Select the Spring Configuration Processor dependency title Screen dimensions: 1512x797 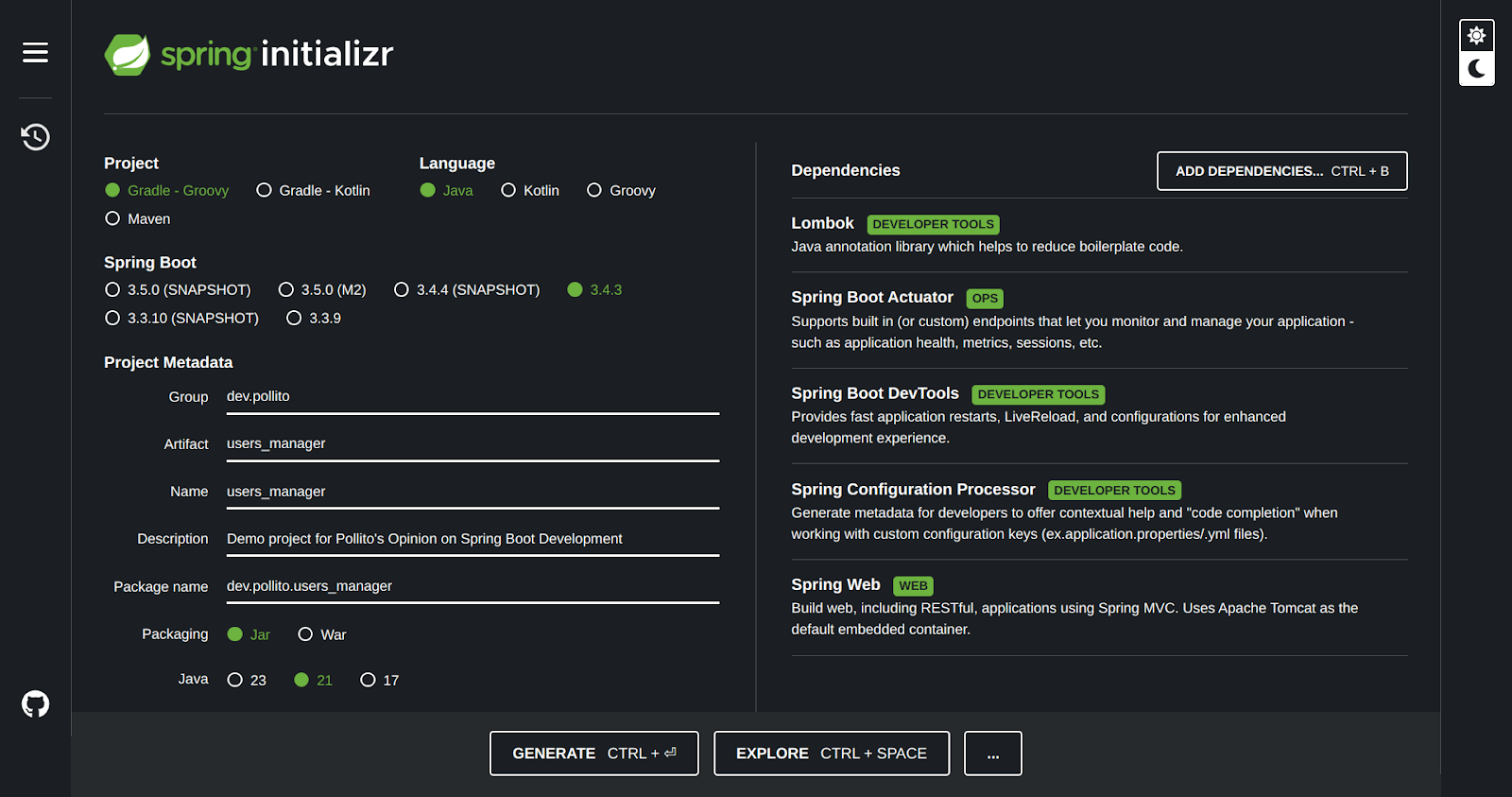pos(913,489)
